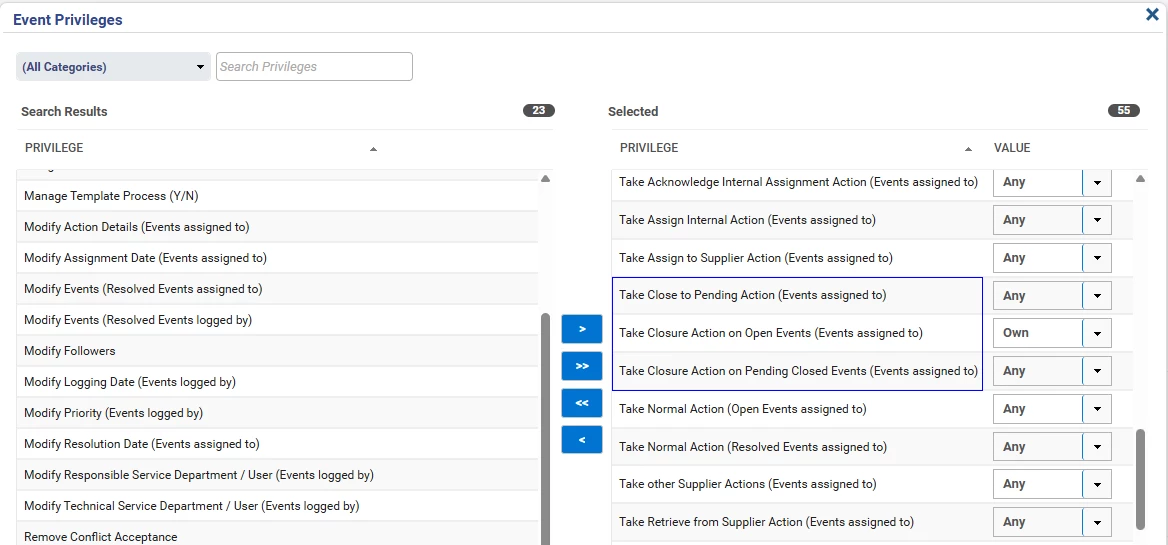Click the move selected left (<) button
Screen dimensions: 1168x545
582,440
